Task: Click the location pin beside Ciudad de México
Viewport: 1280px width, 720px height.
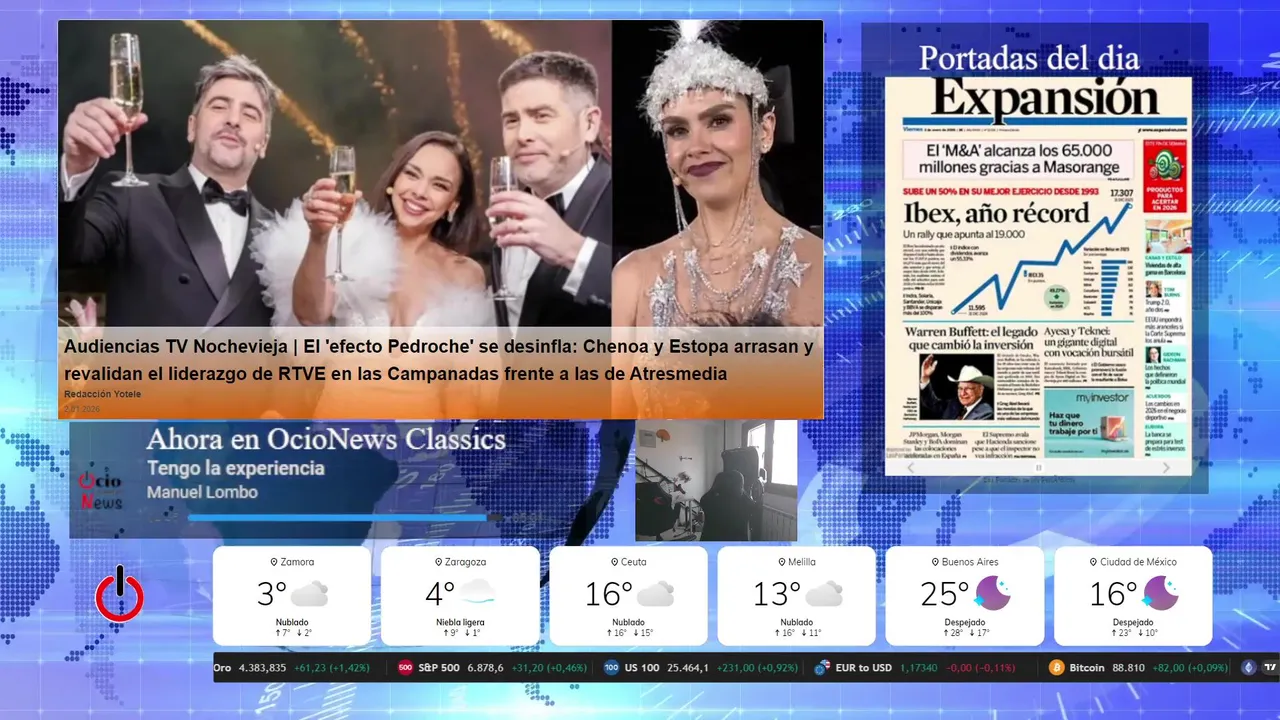Action: 1093,562
